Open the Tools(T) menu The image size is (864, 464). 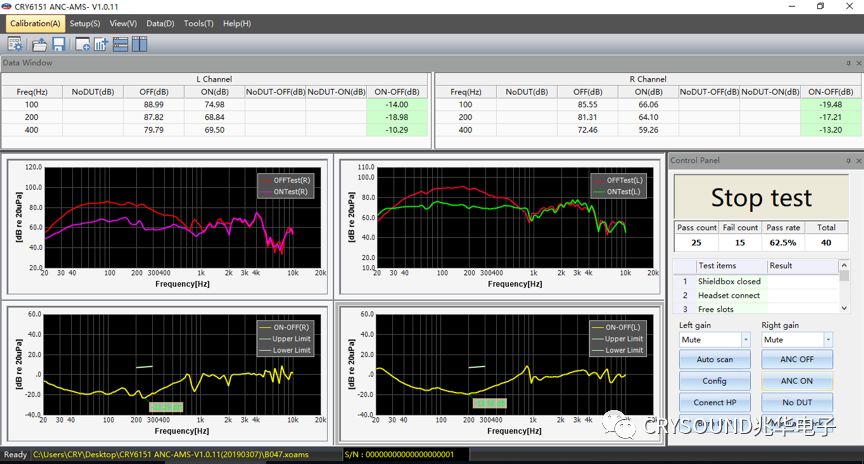pos(198,23)
